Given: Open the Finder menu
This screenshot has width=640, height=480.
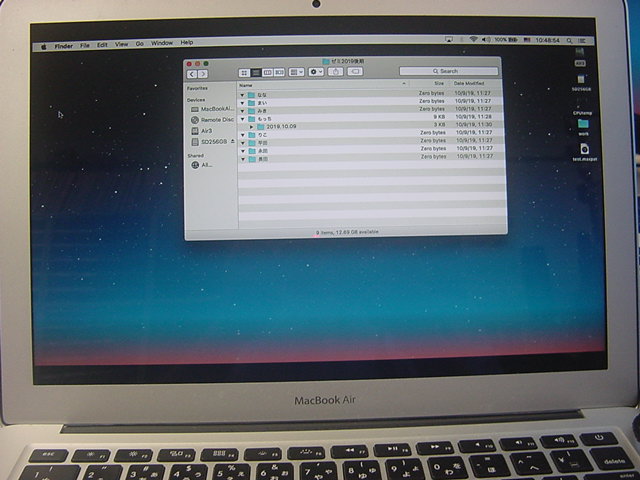Looking at the screenshot, I should [x=64, y=46].
